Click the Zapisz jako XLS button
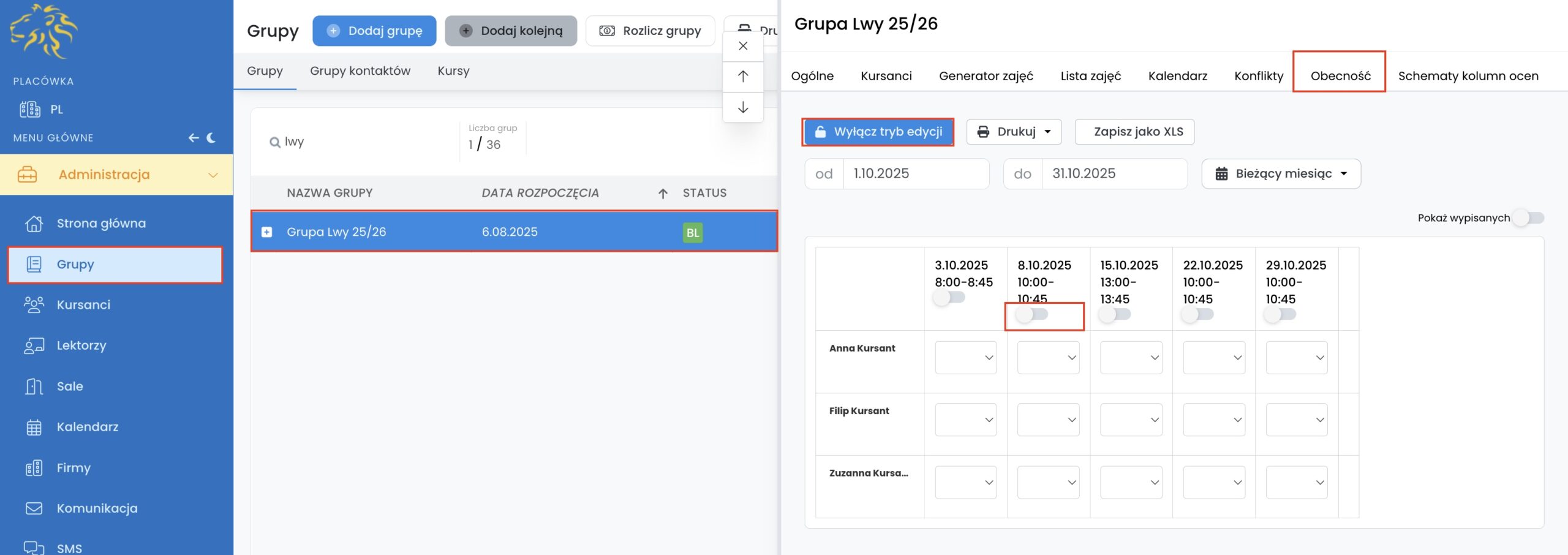Screen dimensions: 1568x555 [1134, 132]
